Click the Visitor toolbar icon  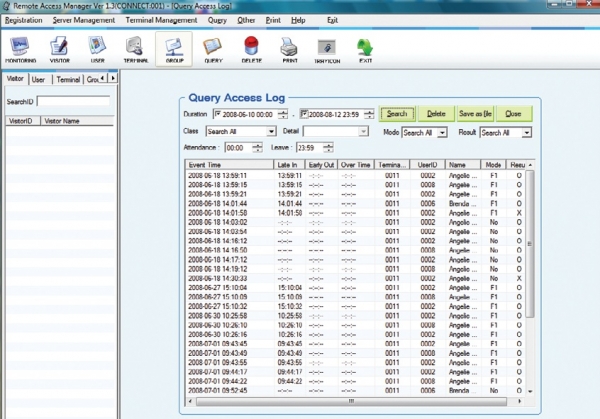60,47
